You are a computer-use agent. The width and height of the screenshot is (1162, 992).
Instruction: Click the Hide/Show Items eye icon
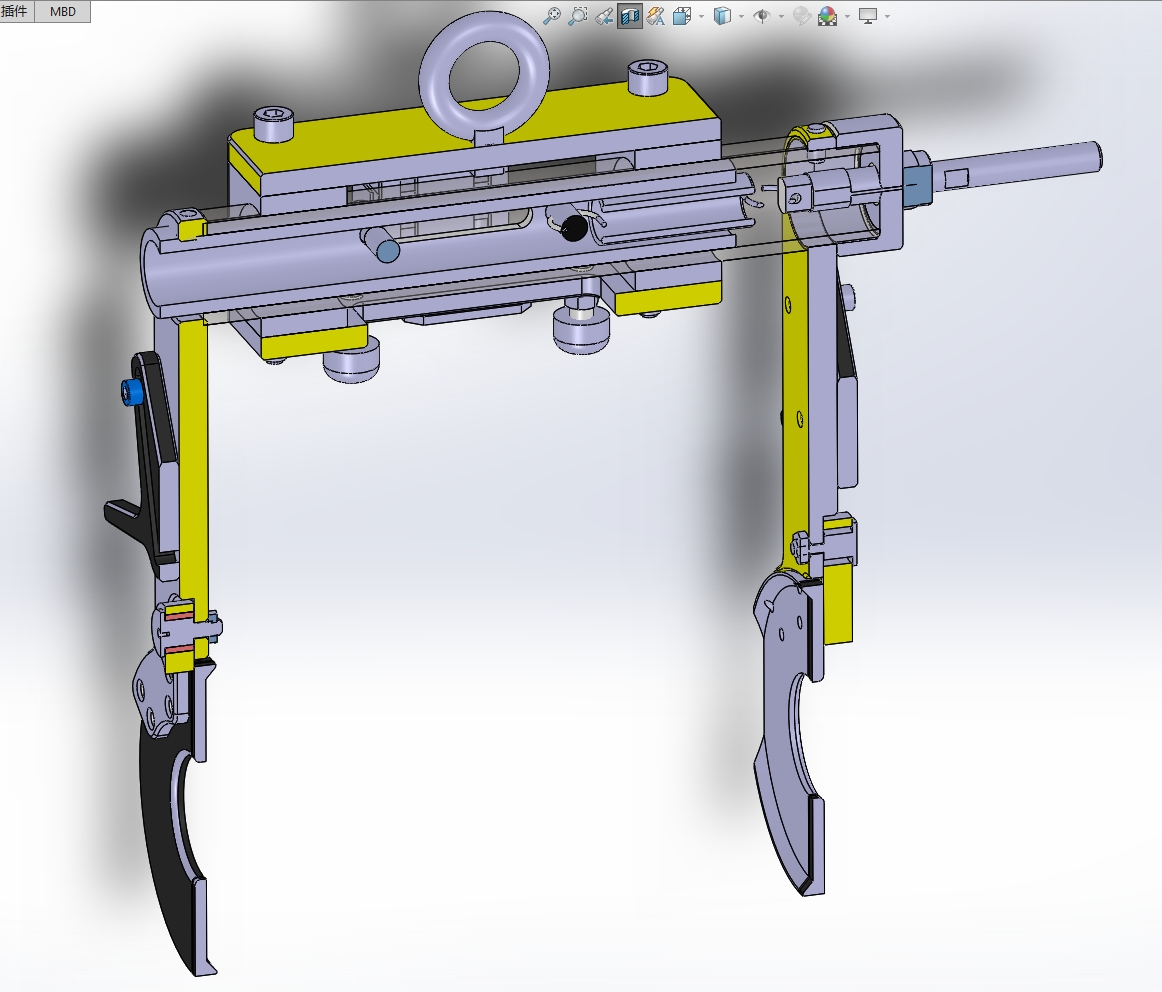click(x=761, y=16)
